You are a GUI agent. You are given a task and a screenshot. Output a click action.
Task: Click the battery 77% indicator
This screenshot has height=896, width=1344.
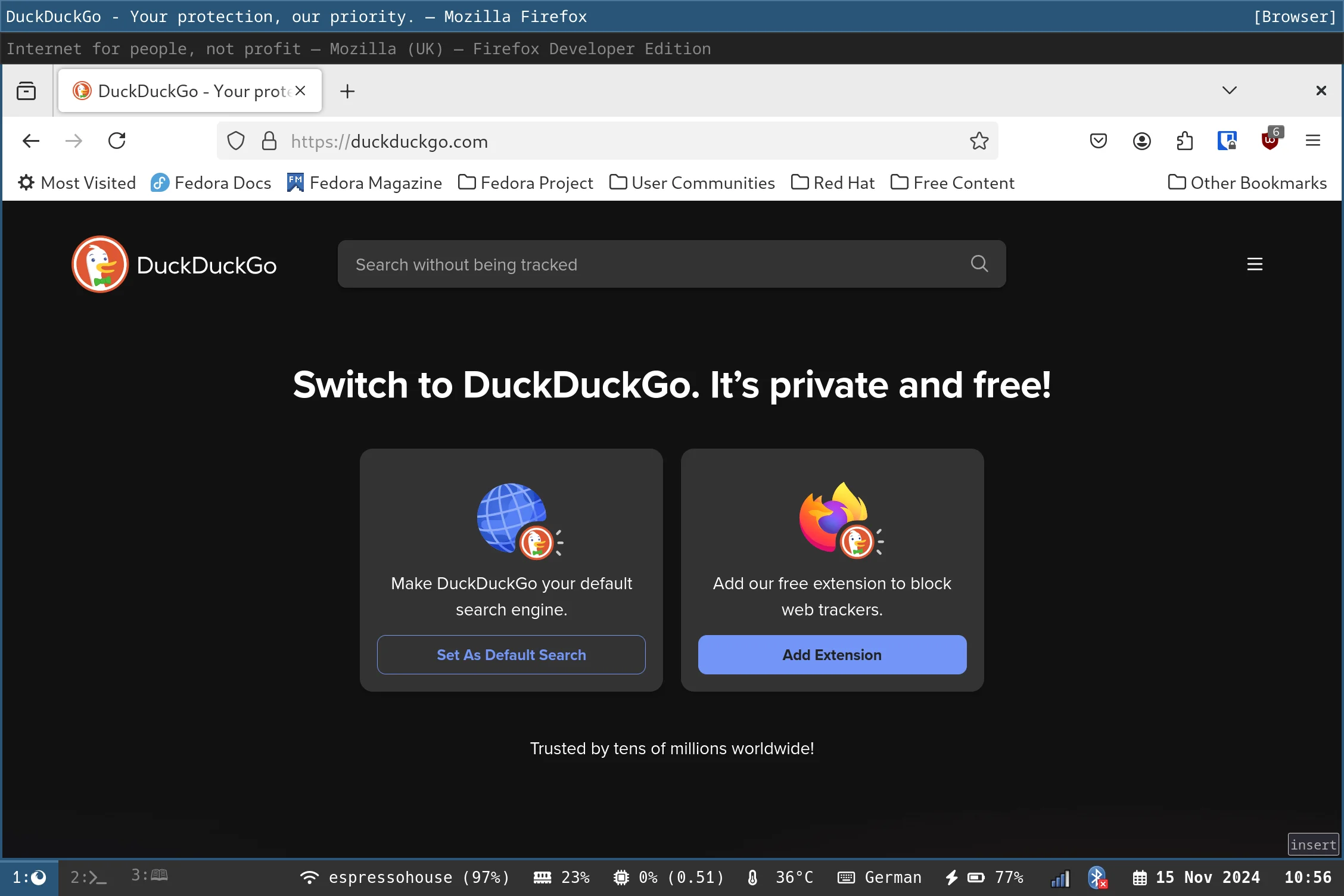pos(984,878)
